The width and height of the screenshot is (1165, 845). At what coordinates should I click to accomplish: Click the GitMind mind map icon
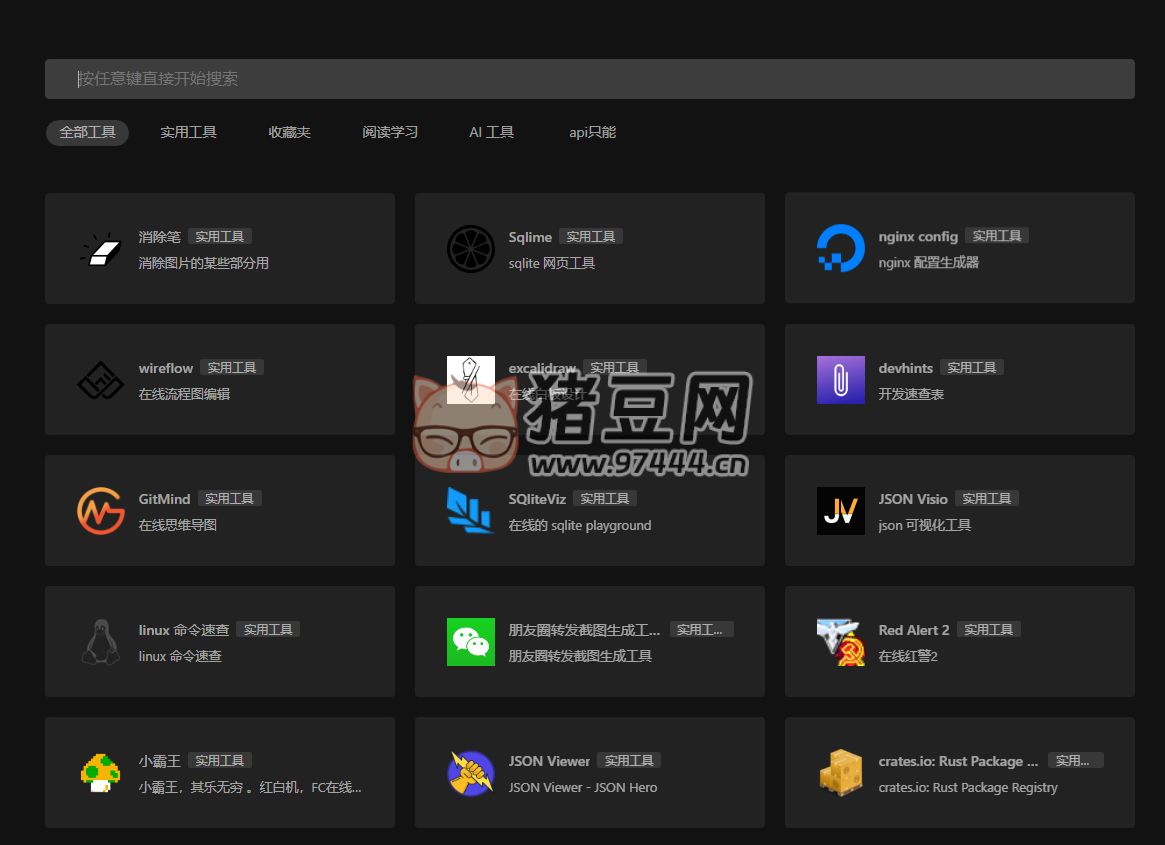(x=100, y=510)
